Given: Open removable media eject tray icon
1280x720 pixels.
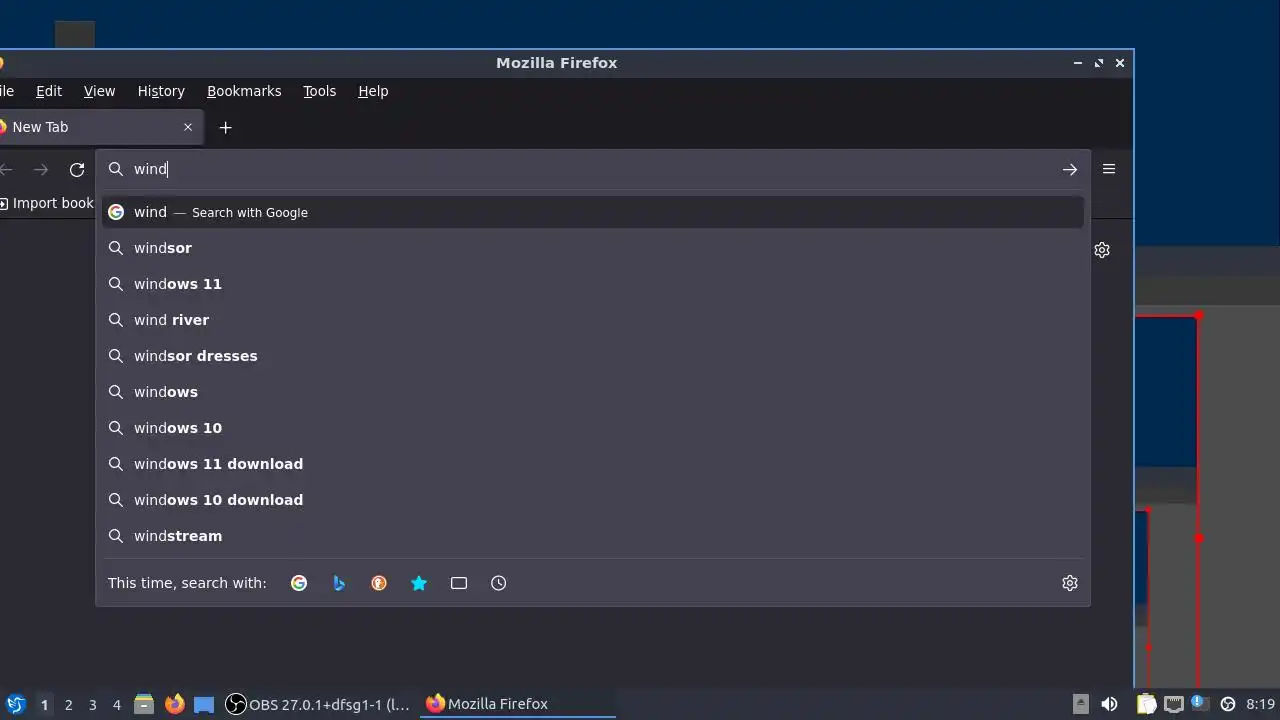Looking at the screenshot, I should click(x=1081, y=704).
